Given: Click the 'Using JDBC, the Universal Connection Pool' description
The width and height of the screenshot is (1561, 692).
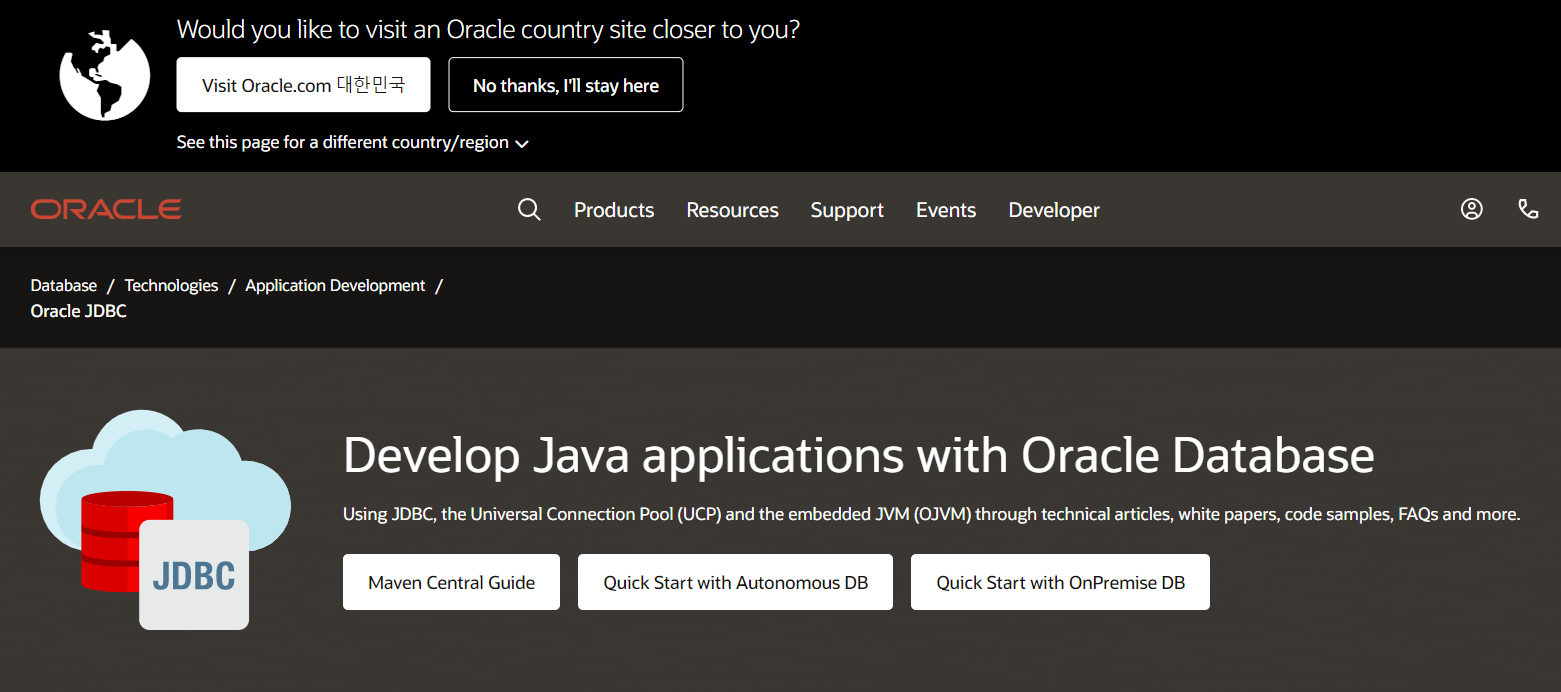Looking at the screenshot, I should coord(931,514).
